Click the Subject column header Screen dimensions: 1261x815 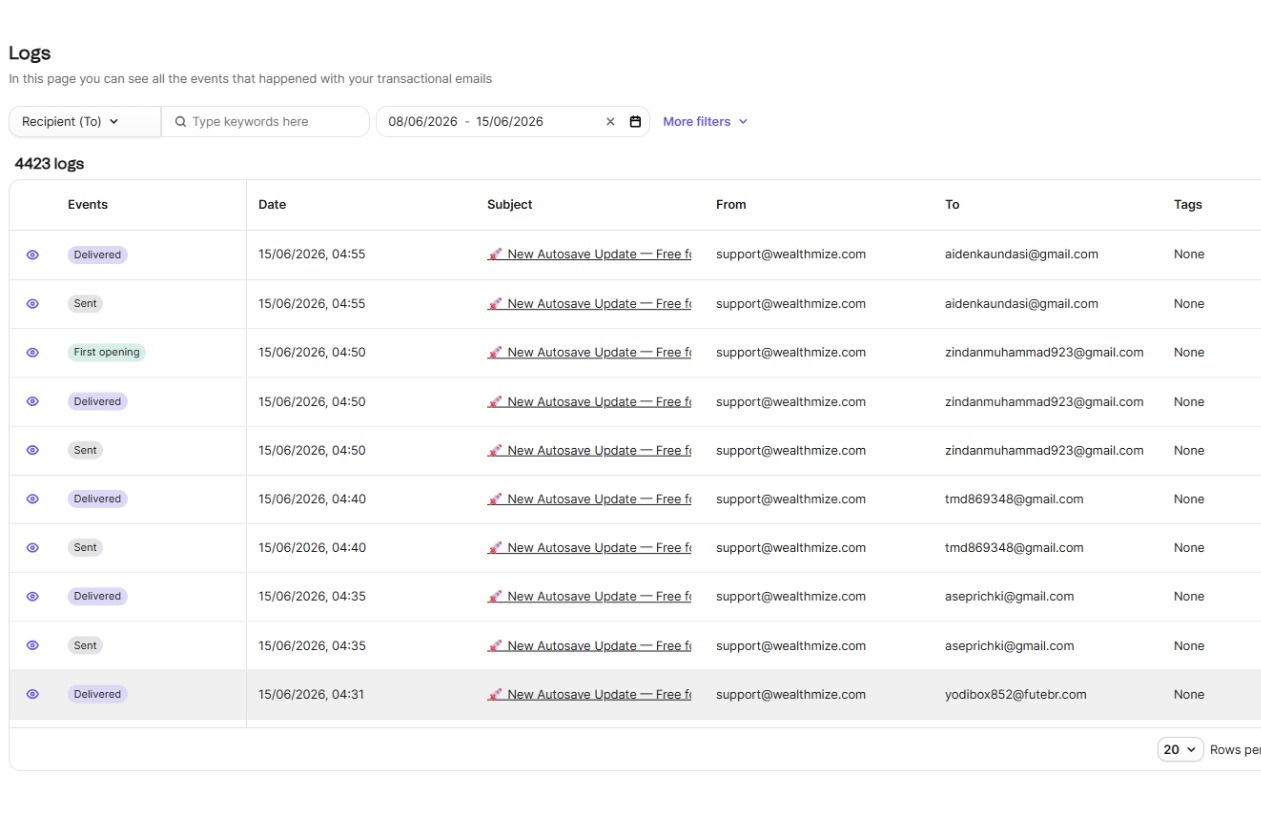(x=510, y=205)
